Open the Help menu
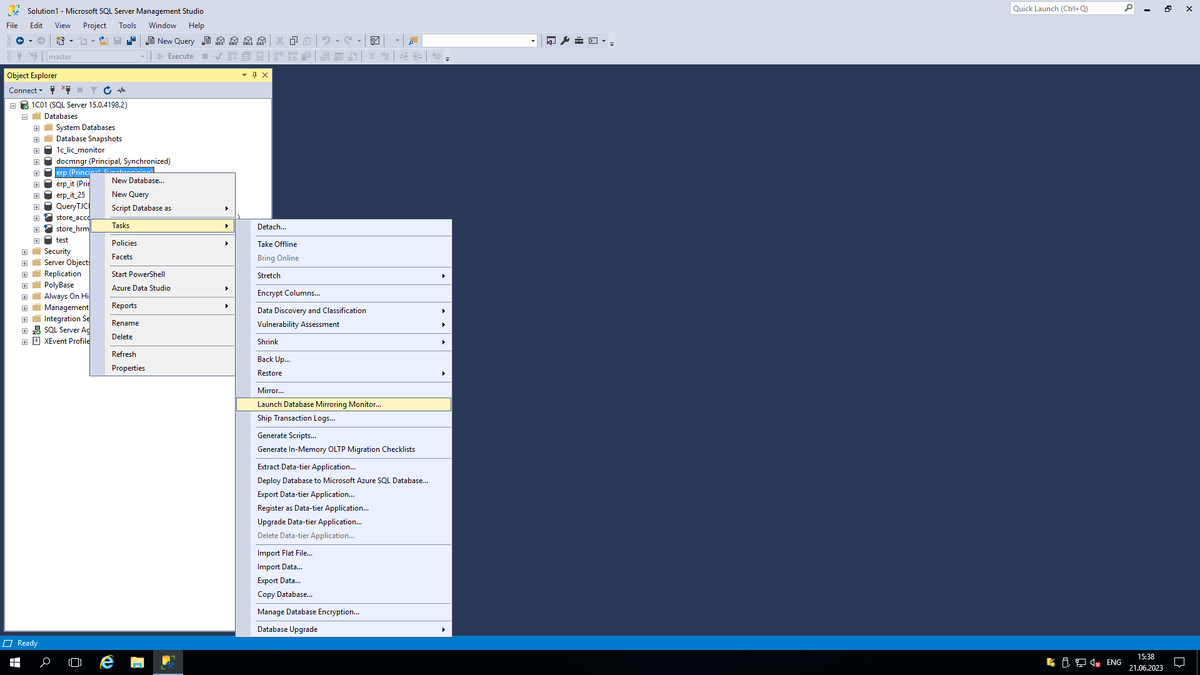This screenshot has width=1200, height=675. coord(196,25)
